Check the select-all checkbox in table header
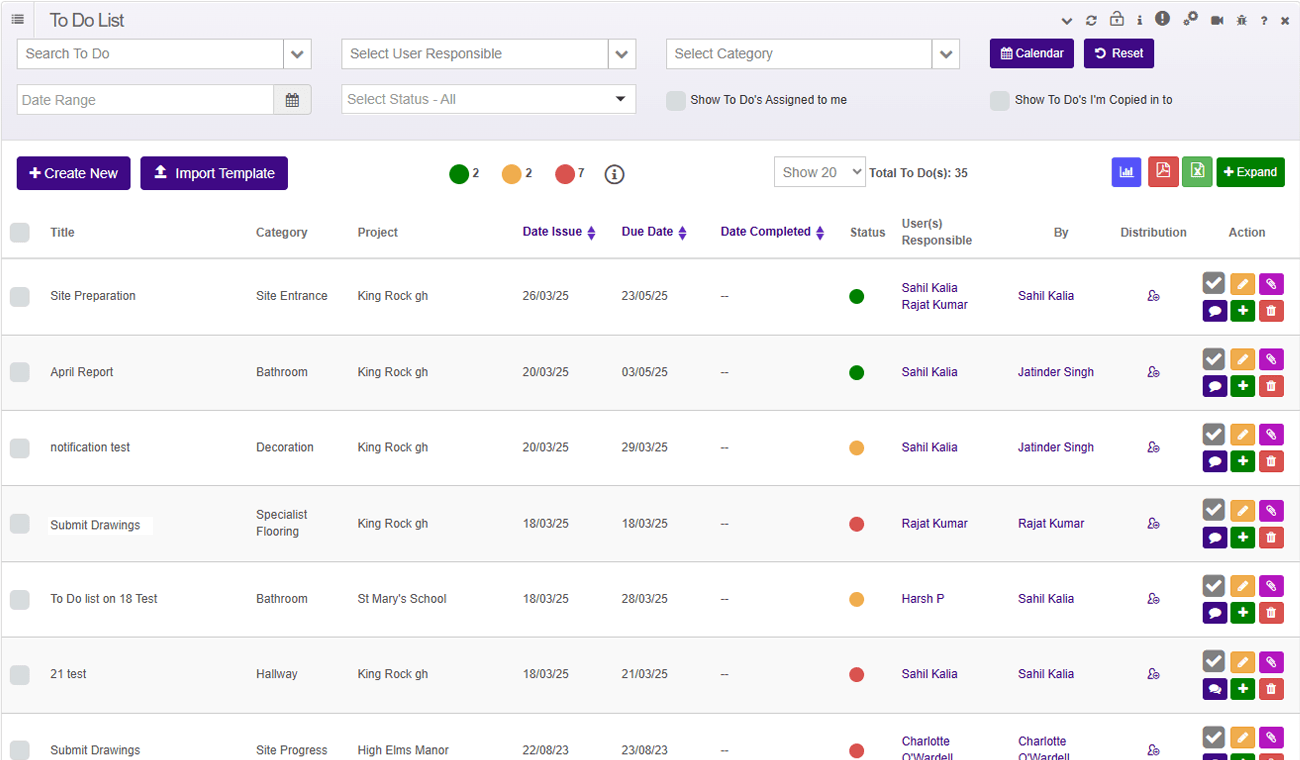Image resolution: width=1300 pixels, height=760 pixels. click(20, 233)
